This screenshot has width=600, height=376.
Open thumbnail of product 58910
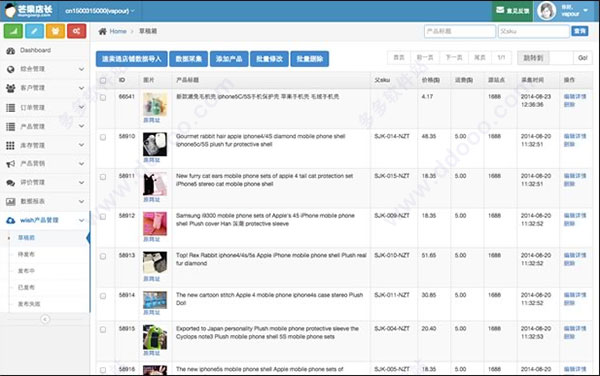coord(155,144)
